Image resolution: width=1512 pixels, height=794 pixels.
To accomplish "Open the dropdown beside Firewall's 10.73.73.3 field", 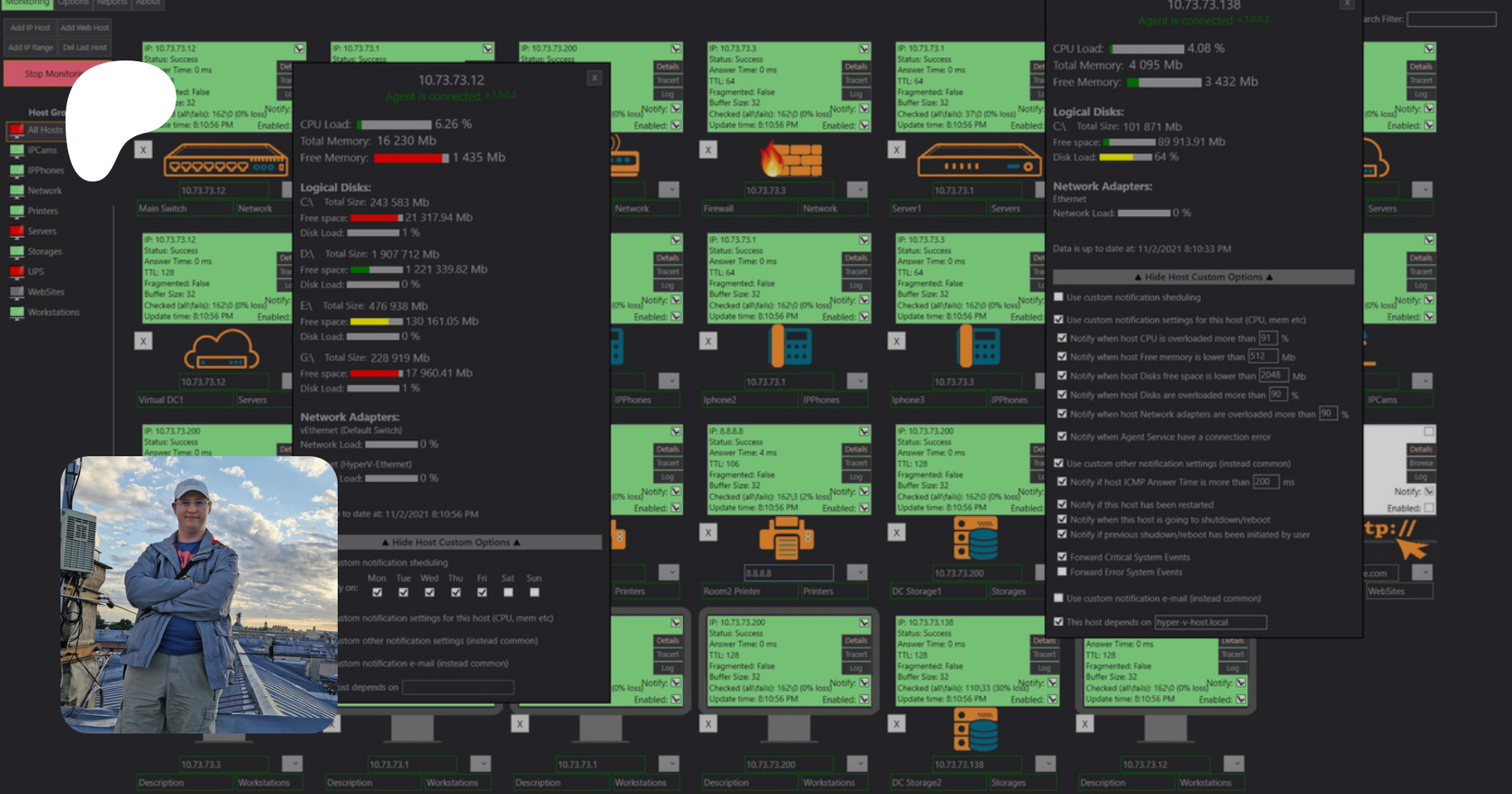I will (x=857, y=190).
